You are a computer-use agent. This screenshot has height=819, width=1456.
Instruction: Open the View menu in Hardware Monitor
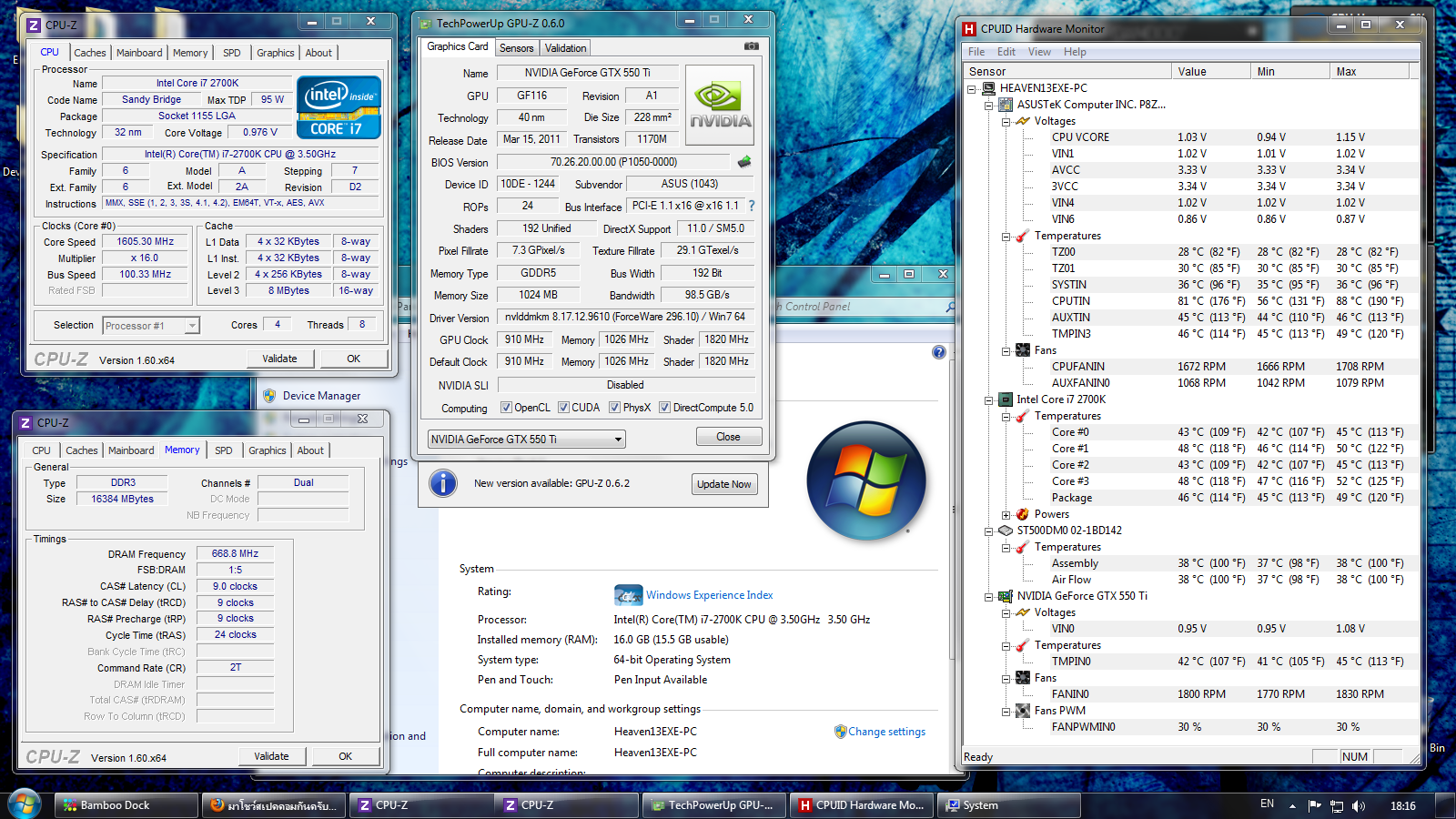pyautogui.click(x=1039, y=52)
